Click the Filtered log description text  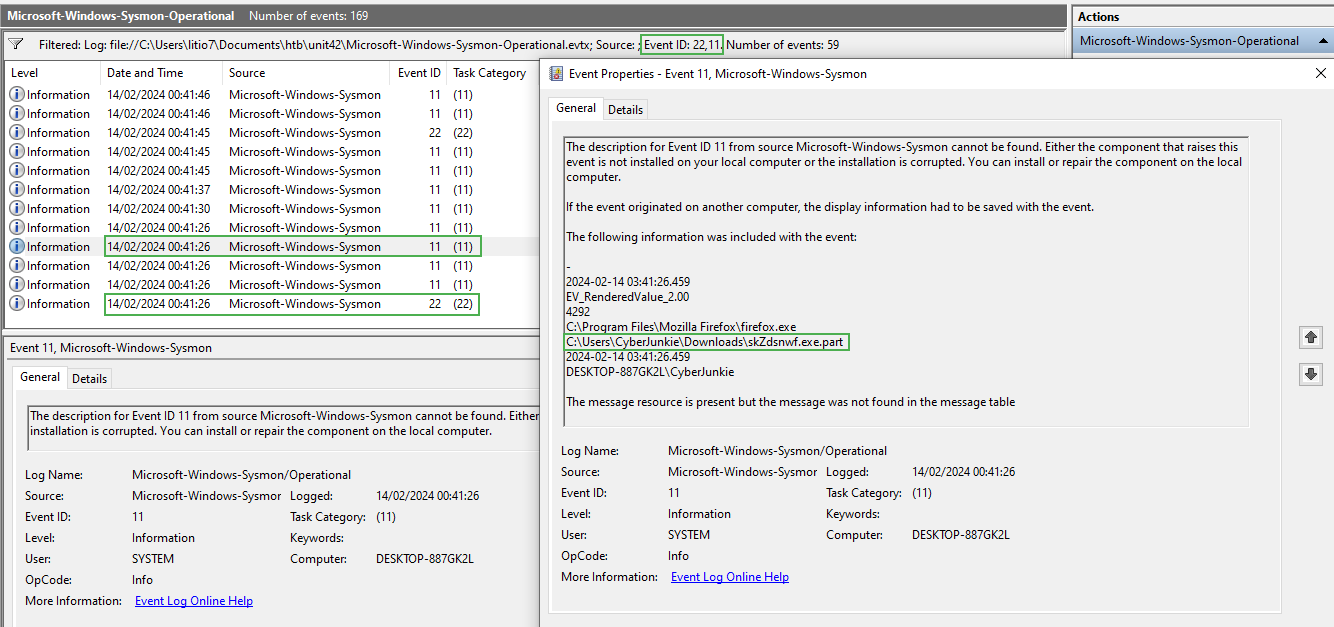pyautogui.click(x=439, y=45)
